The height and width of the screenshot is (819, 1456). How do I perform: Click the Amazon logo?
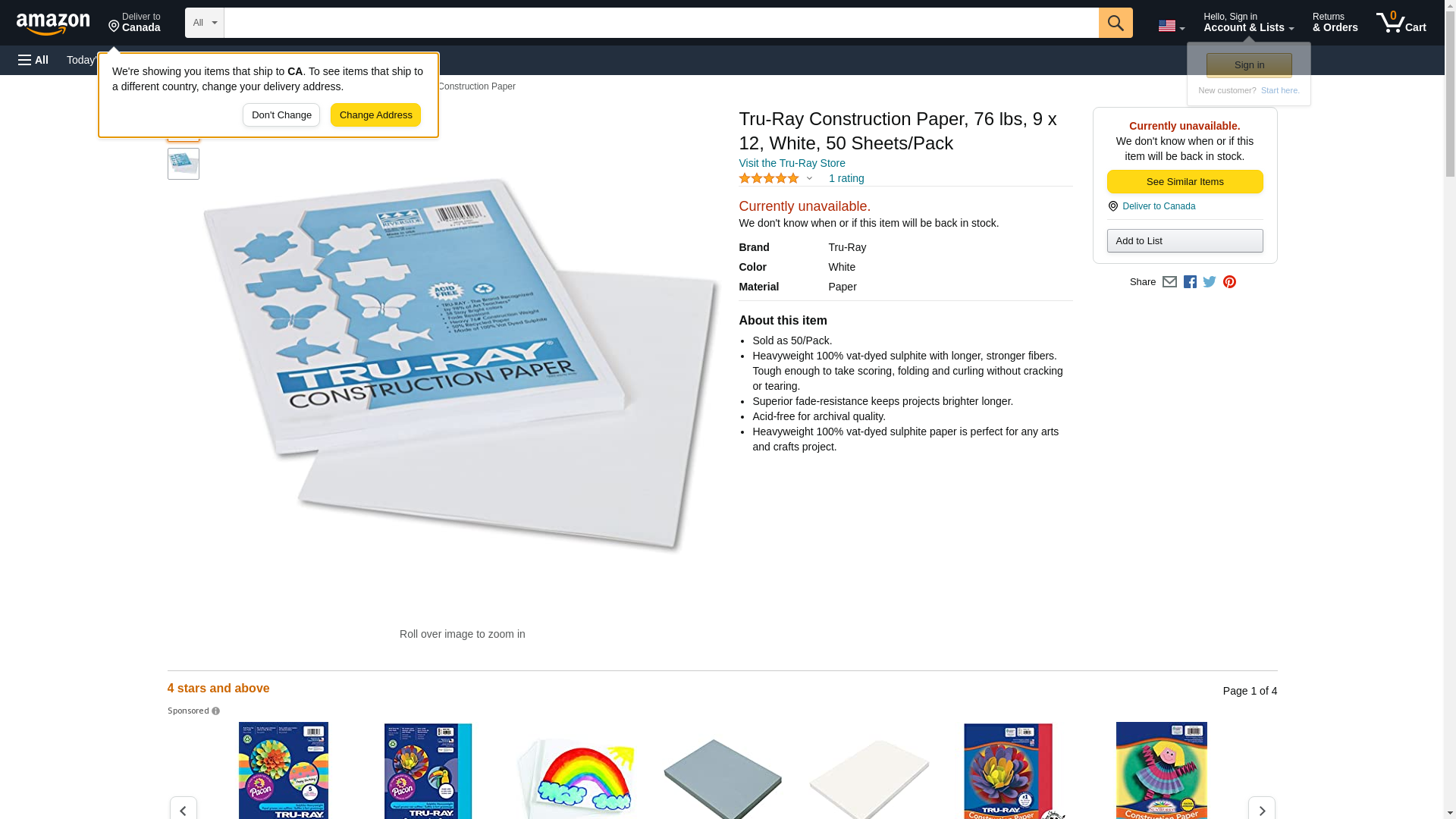click(53, 24)
